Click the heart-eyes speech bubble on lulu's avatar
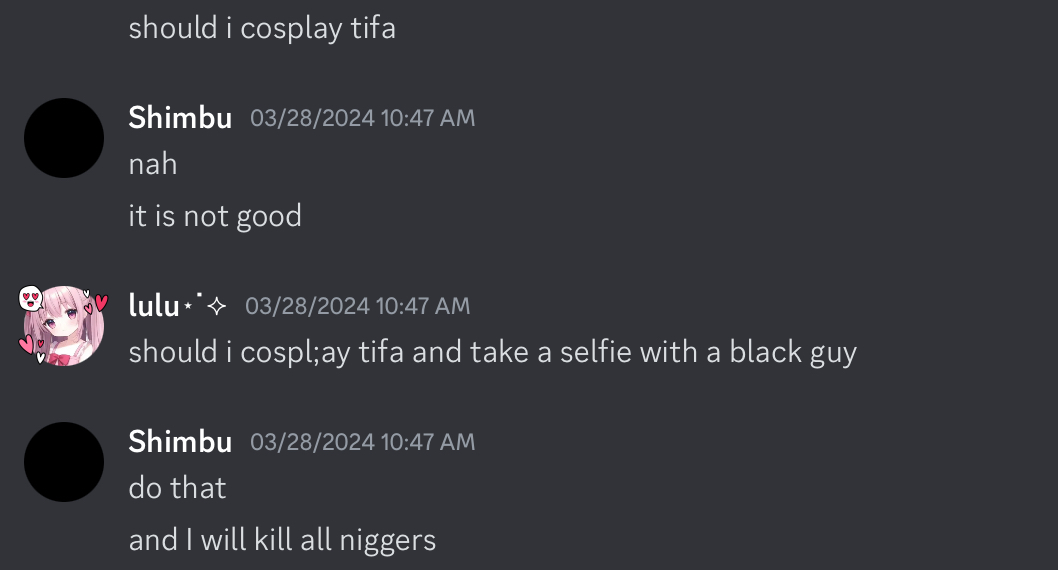This screenshot has width=1058, height=570. tap(30, 297)
